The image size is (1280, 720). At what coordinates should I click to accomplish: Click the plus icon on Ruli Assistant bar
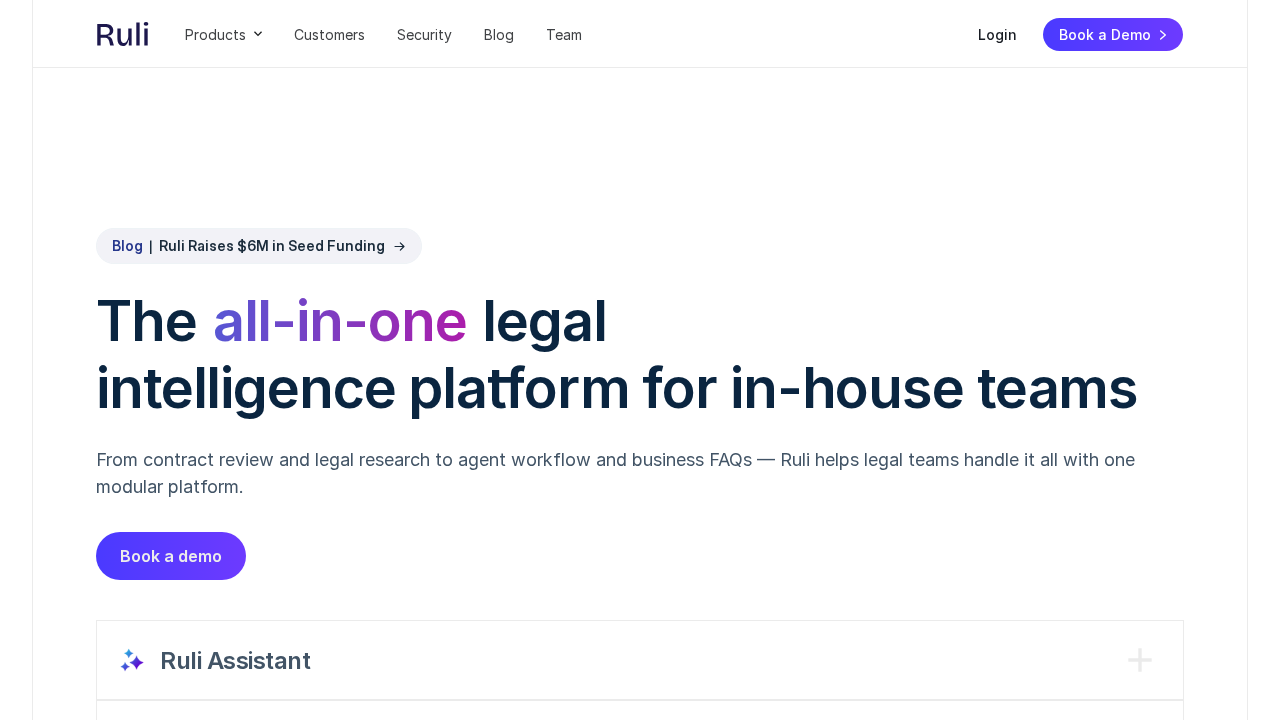tap(1138, 658)
